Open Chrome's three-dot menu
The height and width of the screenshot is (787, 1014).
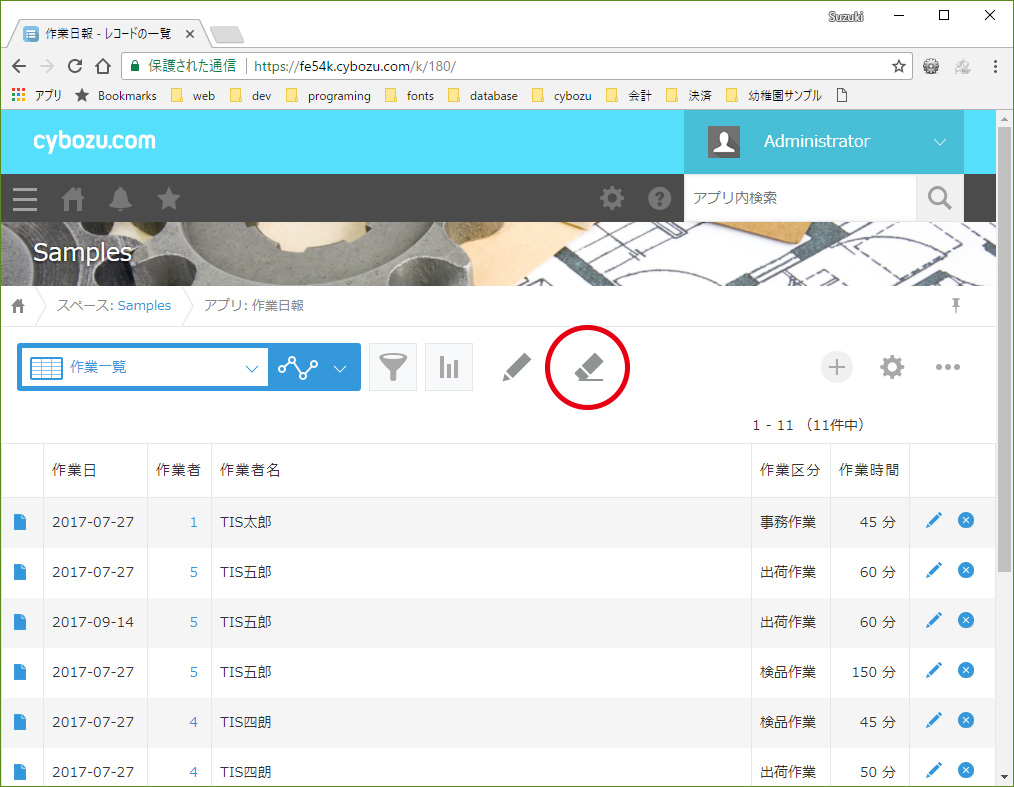(995, 66)
